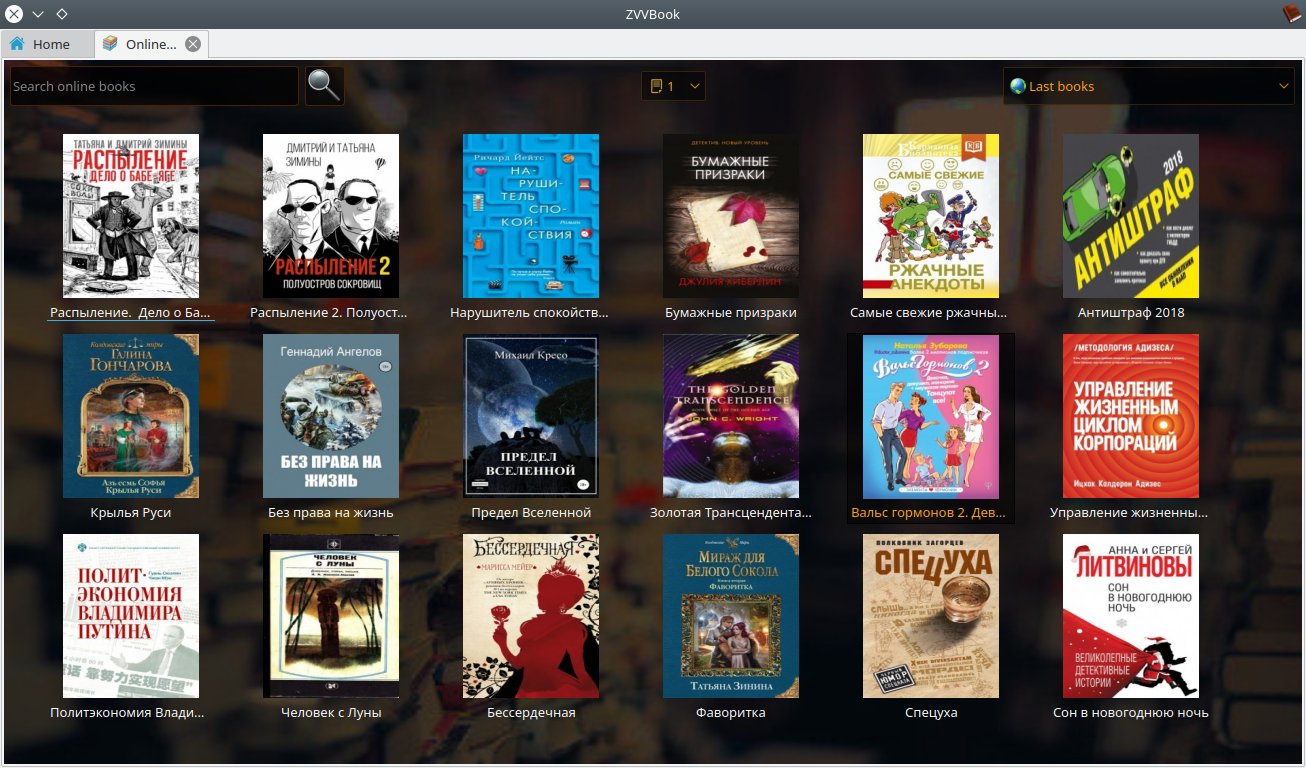This screenshot has height=768, width=1306.
Task: Select the Предел Вселенной cover
Action: pos(531,416)
